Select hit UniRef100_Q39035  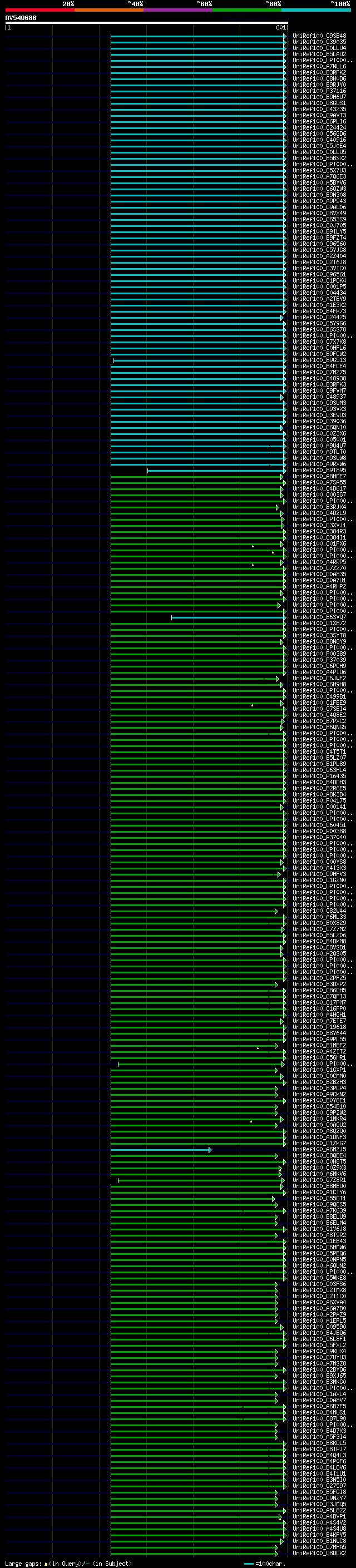point(319,42)
